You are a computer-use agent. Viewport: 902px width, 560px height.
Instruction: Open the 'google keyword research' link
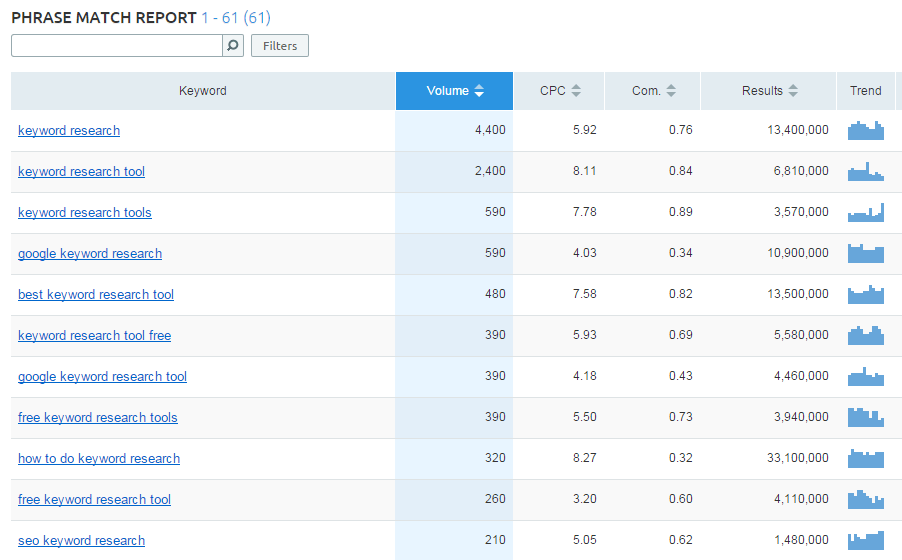coord(90,254)
